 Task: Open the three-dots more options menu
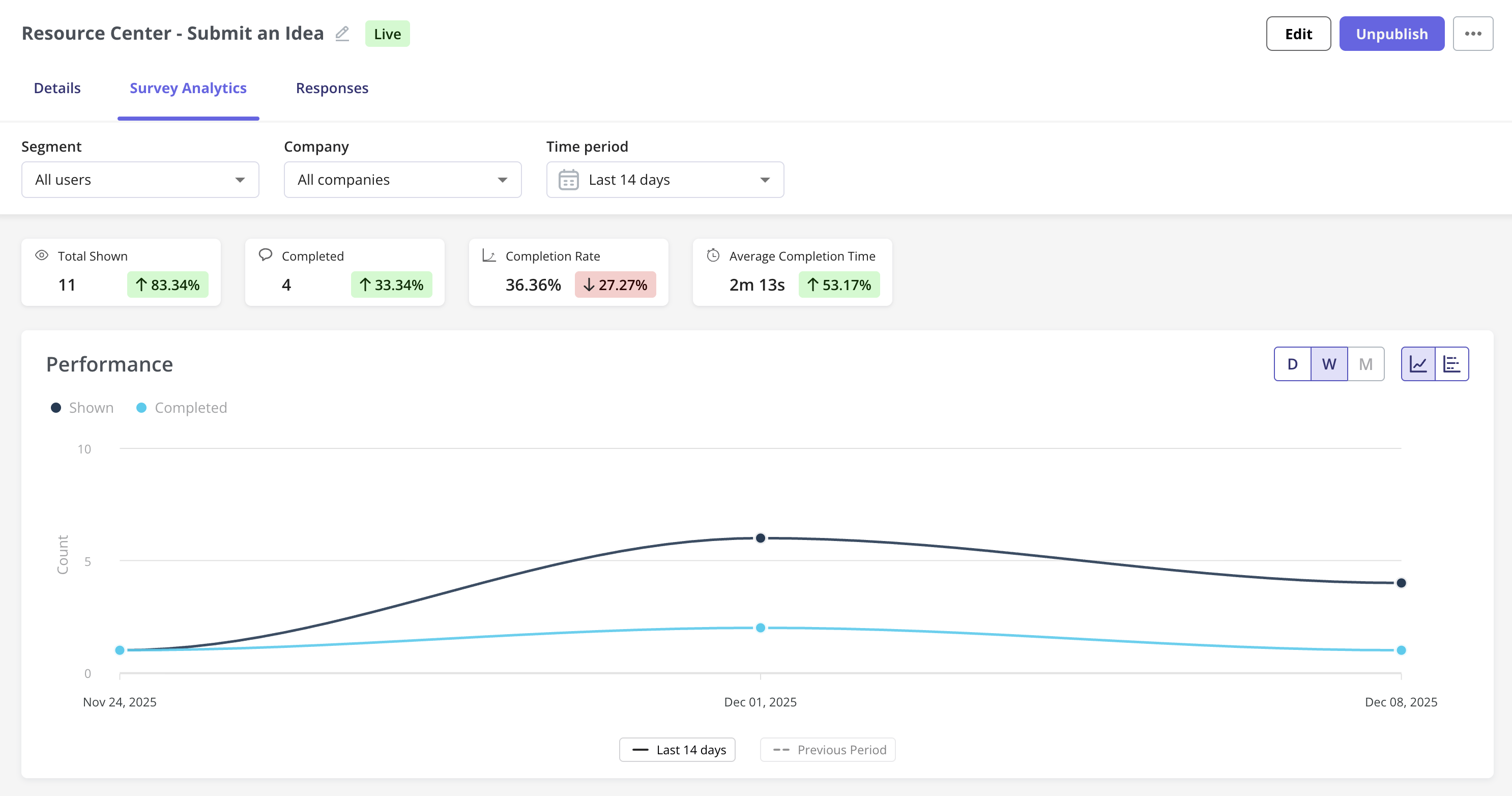tap(1472, 34)
